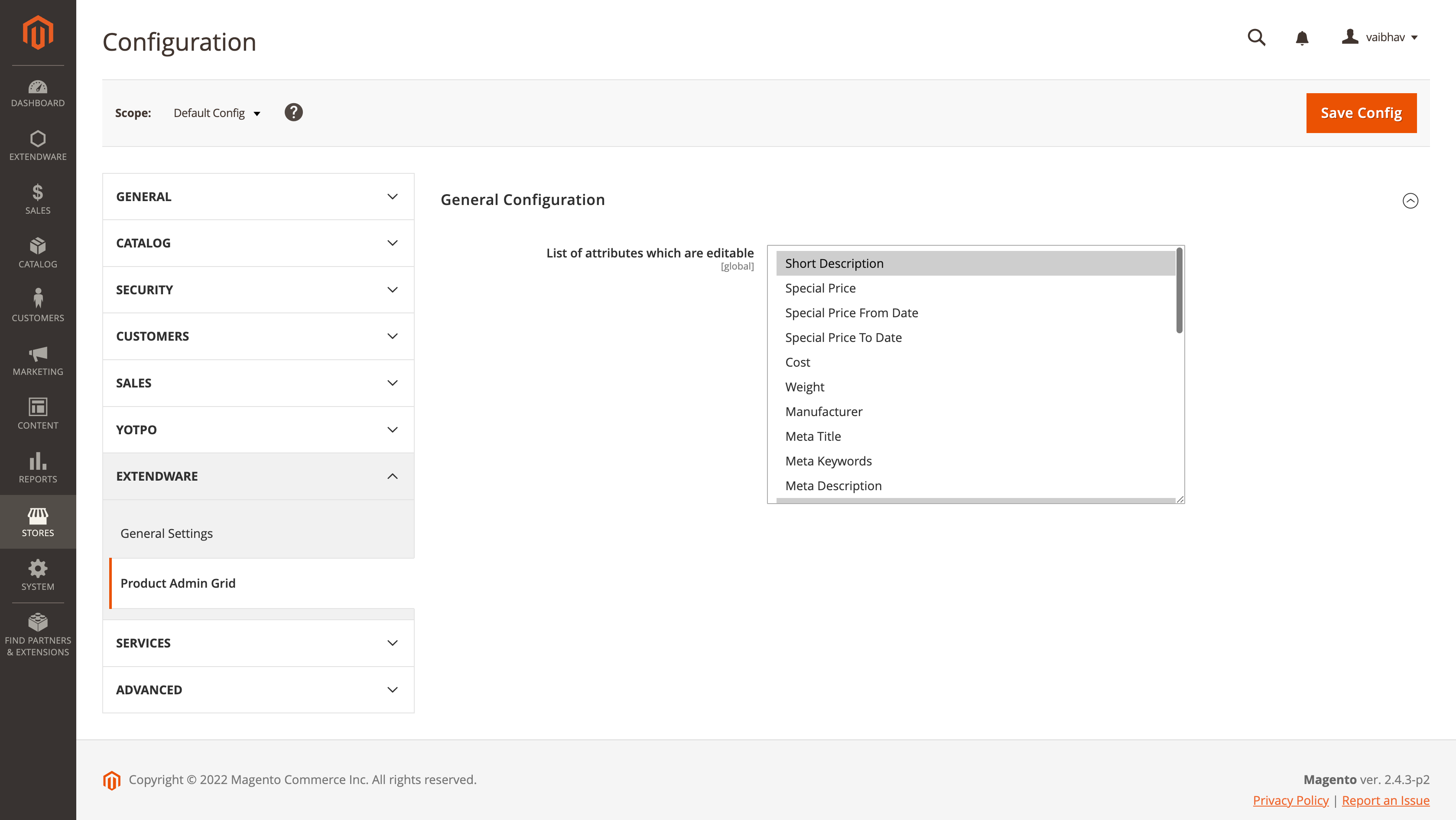Click the help question mark icon
The image size is (1456, 820).
pos(293,112)
